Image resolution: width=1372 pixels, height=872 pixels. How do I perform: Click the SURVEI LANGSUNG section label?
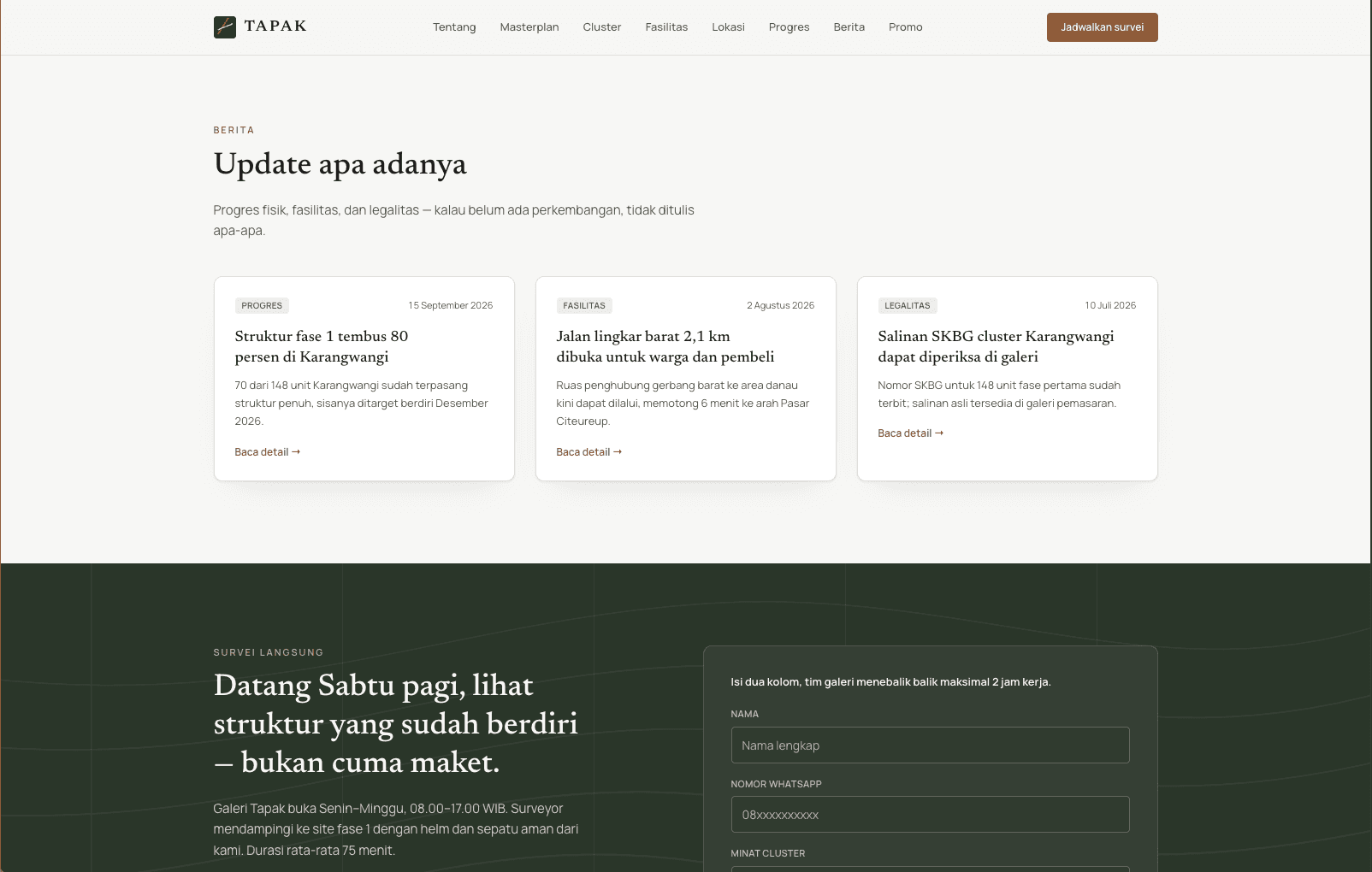269,652
